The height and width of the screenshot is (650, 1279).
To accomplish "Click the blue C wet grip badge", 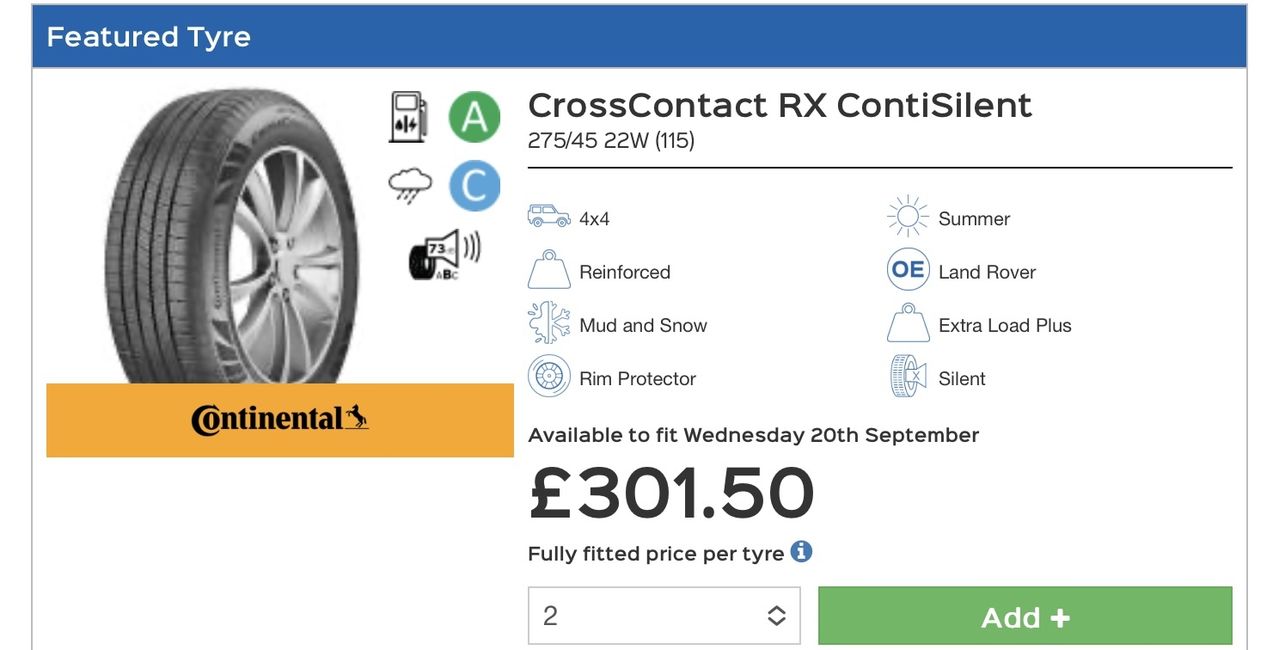I will coord(474,186).
